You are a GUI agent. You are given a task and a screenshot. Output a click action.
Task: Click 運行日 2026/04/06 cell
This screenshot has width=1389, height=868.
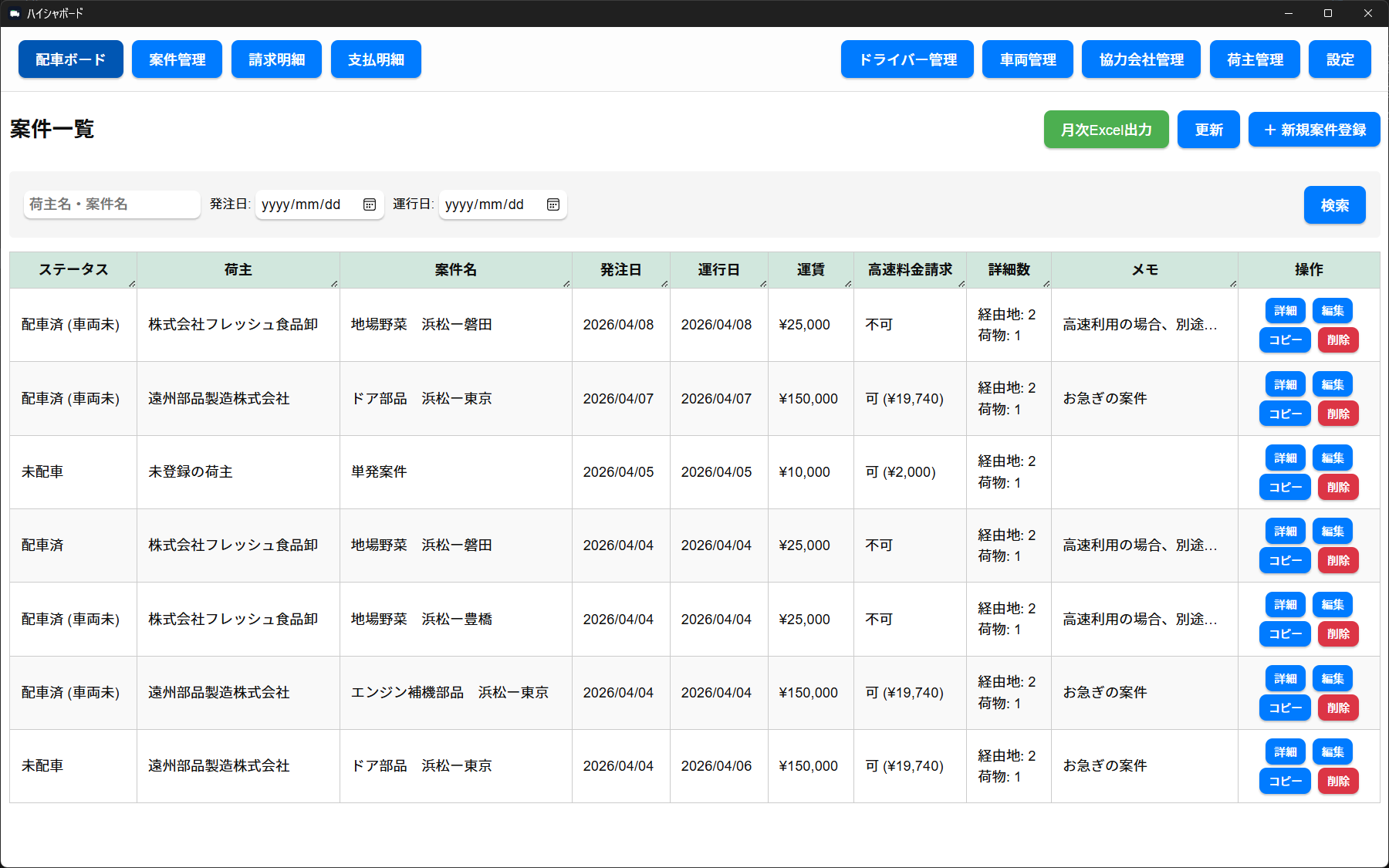point(719,766)
